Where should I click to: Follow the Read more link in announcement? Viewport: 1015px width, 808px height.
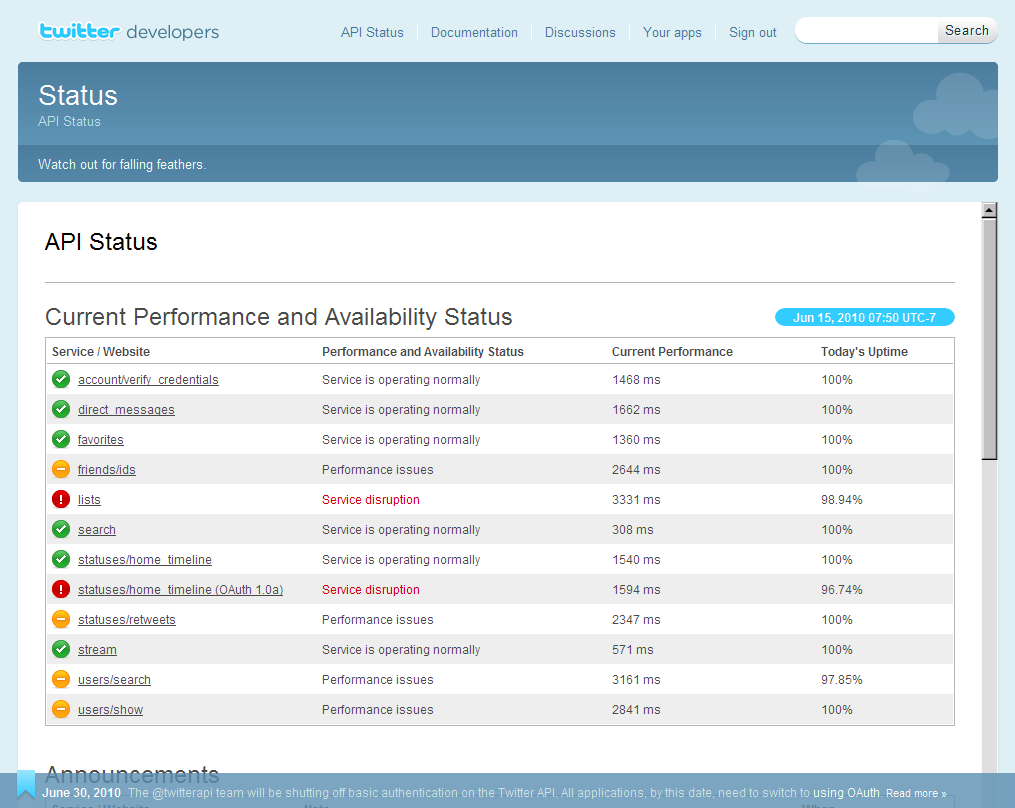[x=916, y=793]
